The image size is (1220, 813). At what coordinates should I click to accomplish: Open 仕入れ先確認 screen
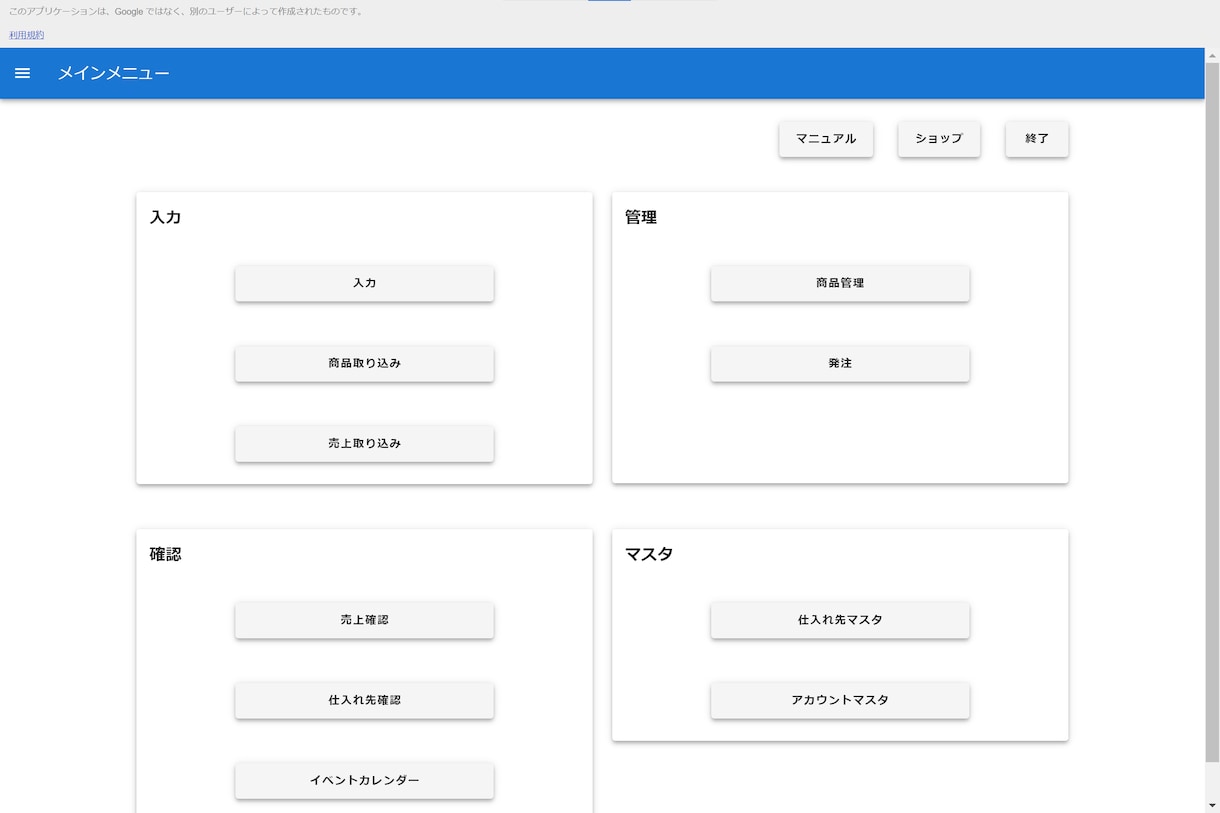364,700
